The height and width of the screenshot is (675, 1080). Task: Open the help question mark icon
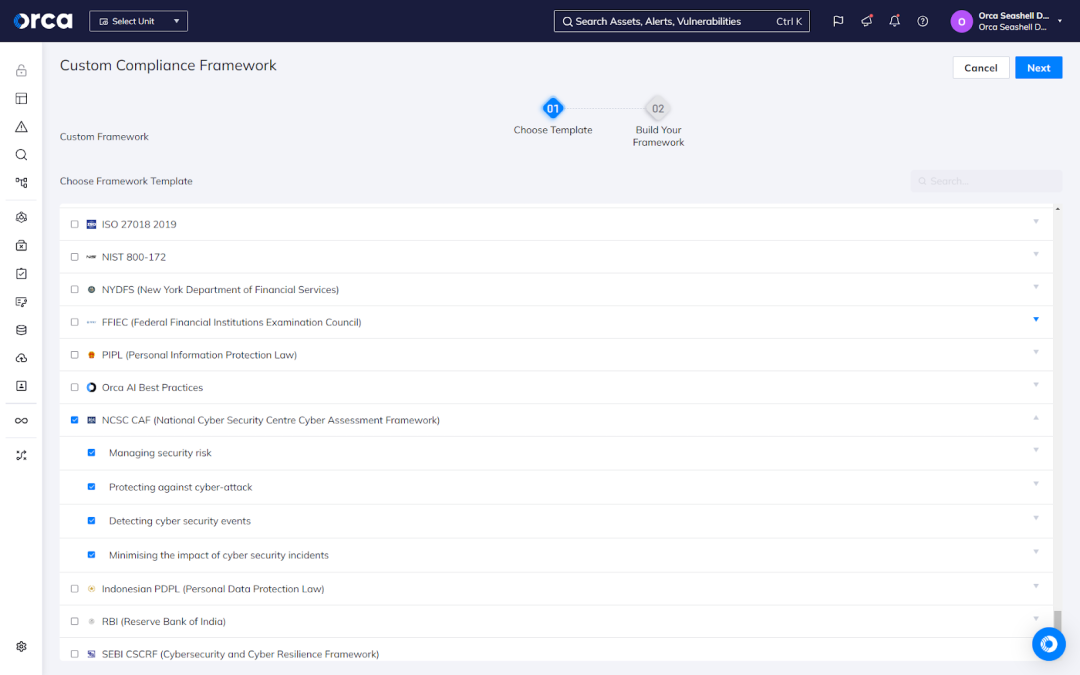pos(923,21)
